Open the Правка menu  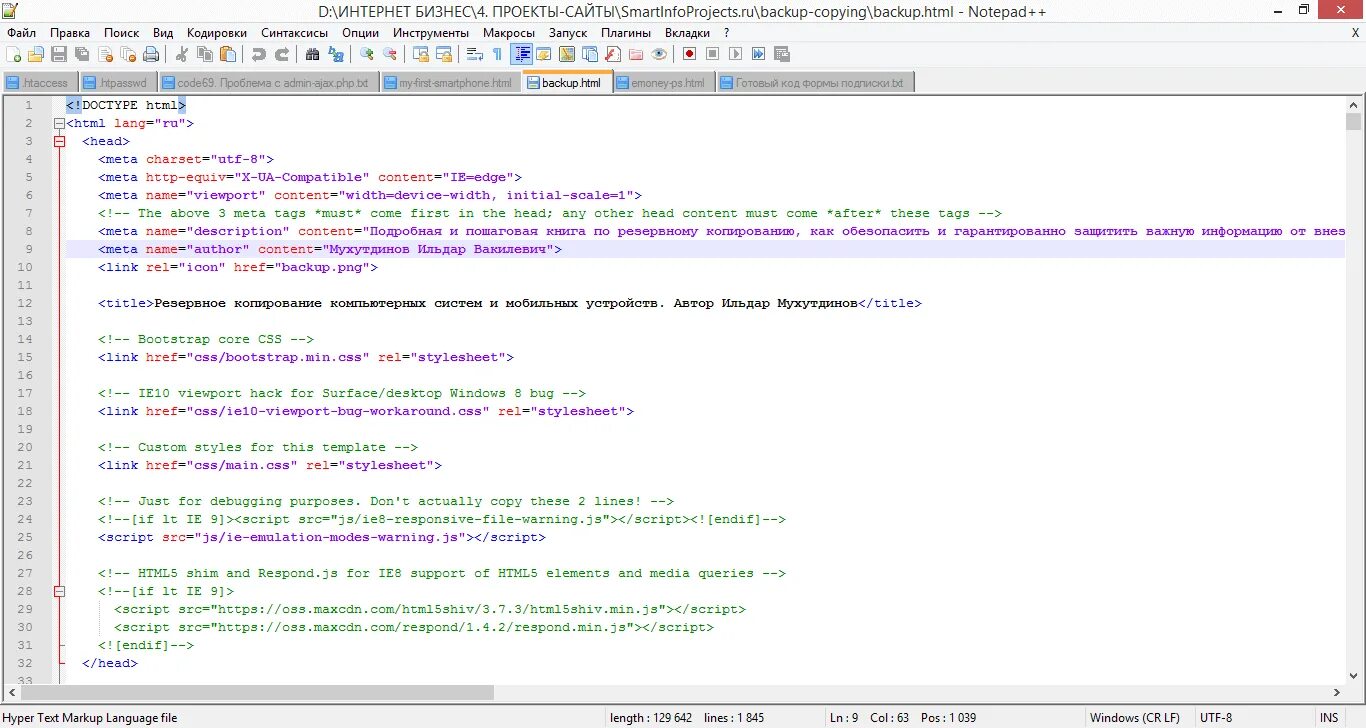tap(69, 32)
